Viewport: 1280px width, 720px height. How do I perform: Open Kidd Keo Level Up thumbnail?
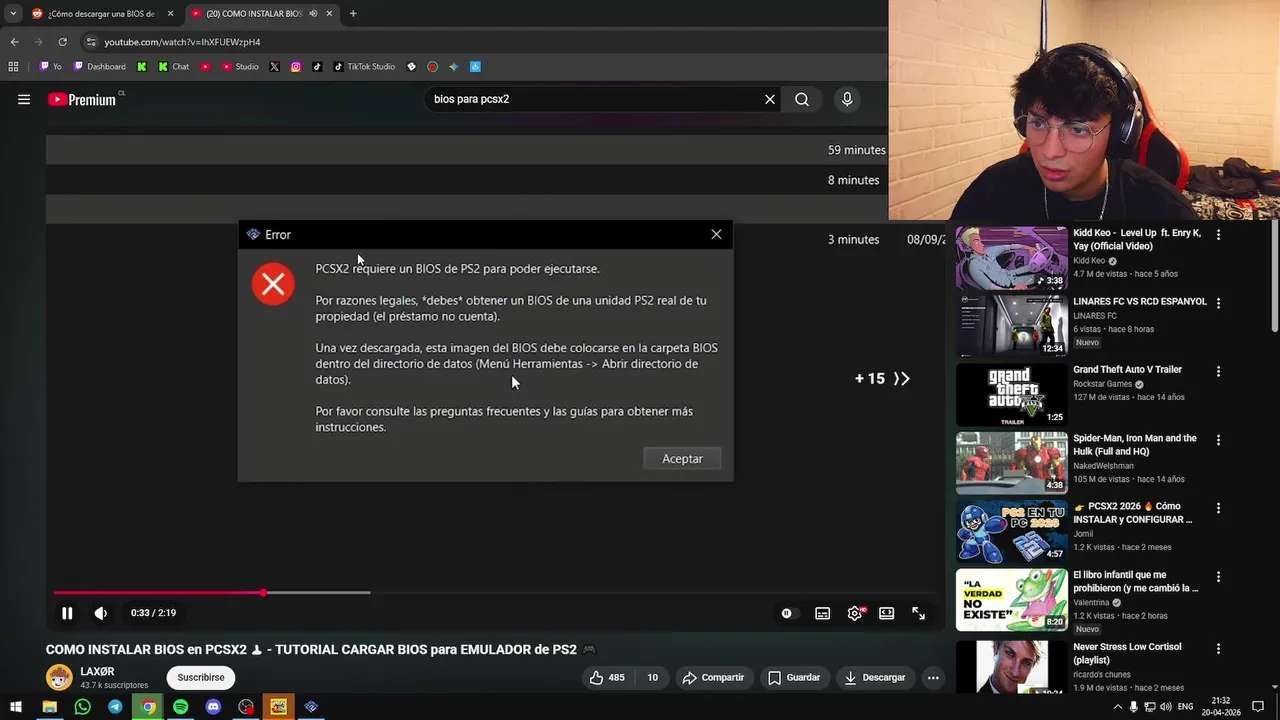pyautogui.click(x=1011, y=258)
